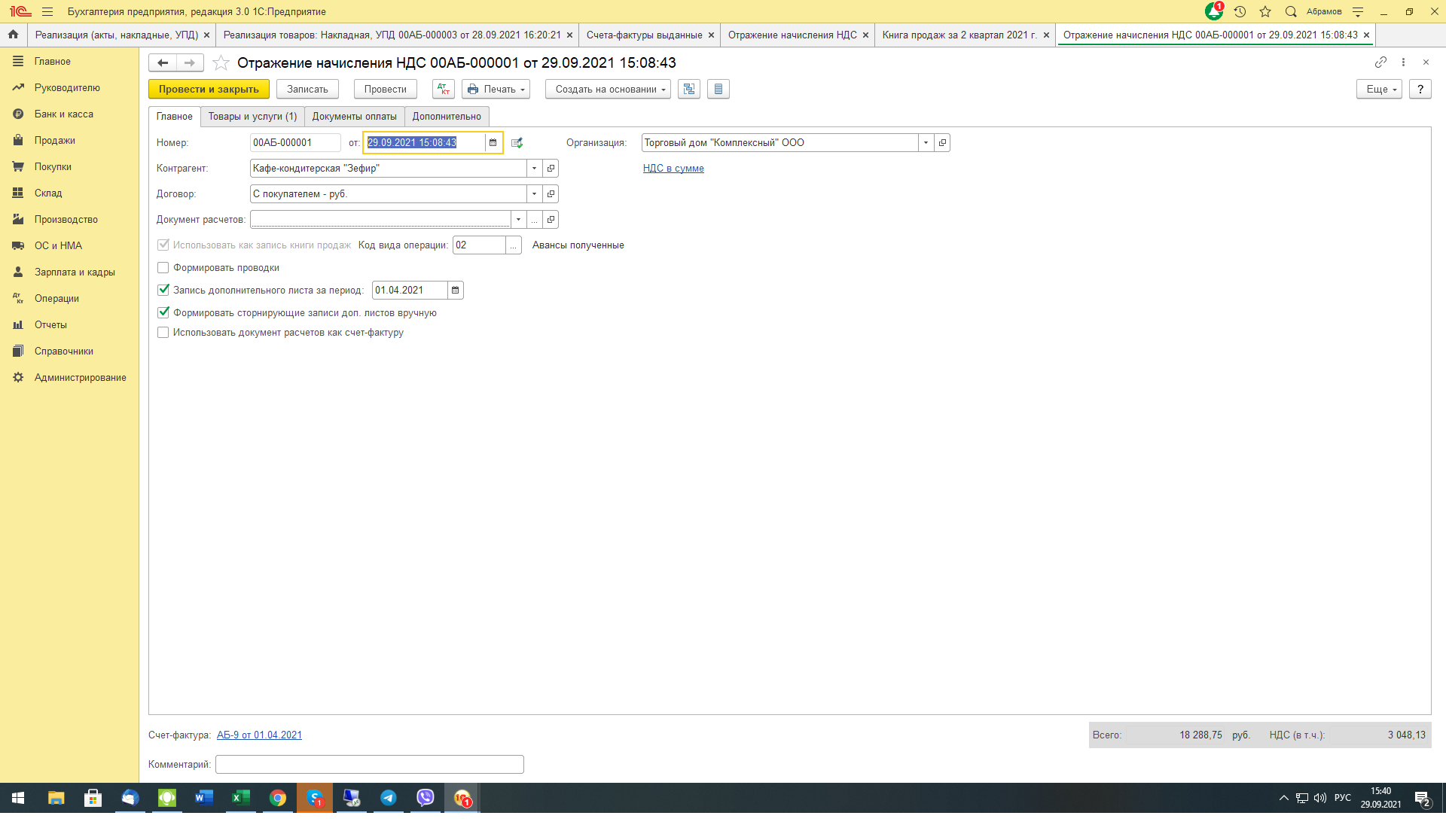Open help with question mark button
Viewport: 1446px width, 840px height.
pyautogui.click(x=1420, y=89)
